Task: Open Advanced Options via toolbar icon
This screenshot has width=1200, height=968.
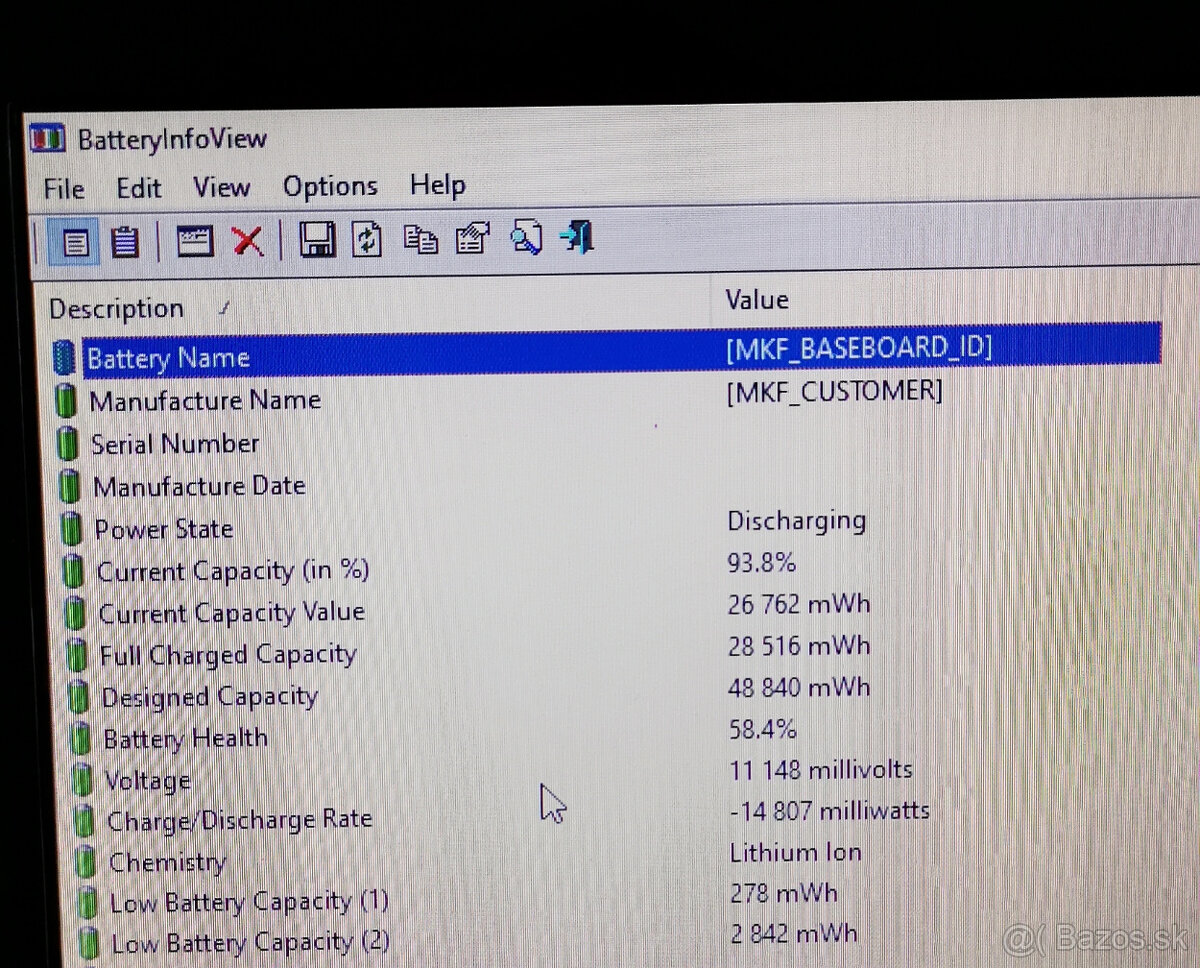Action: click(195, 240)
